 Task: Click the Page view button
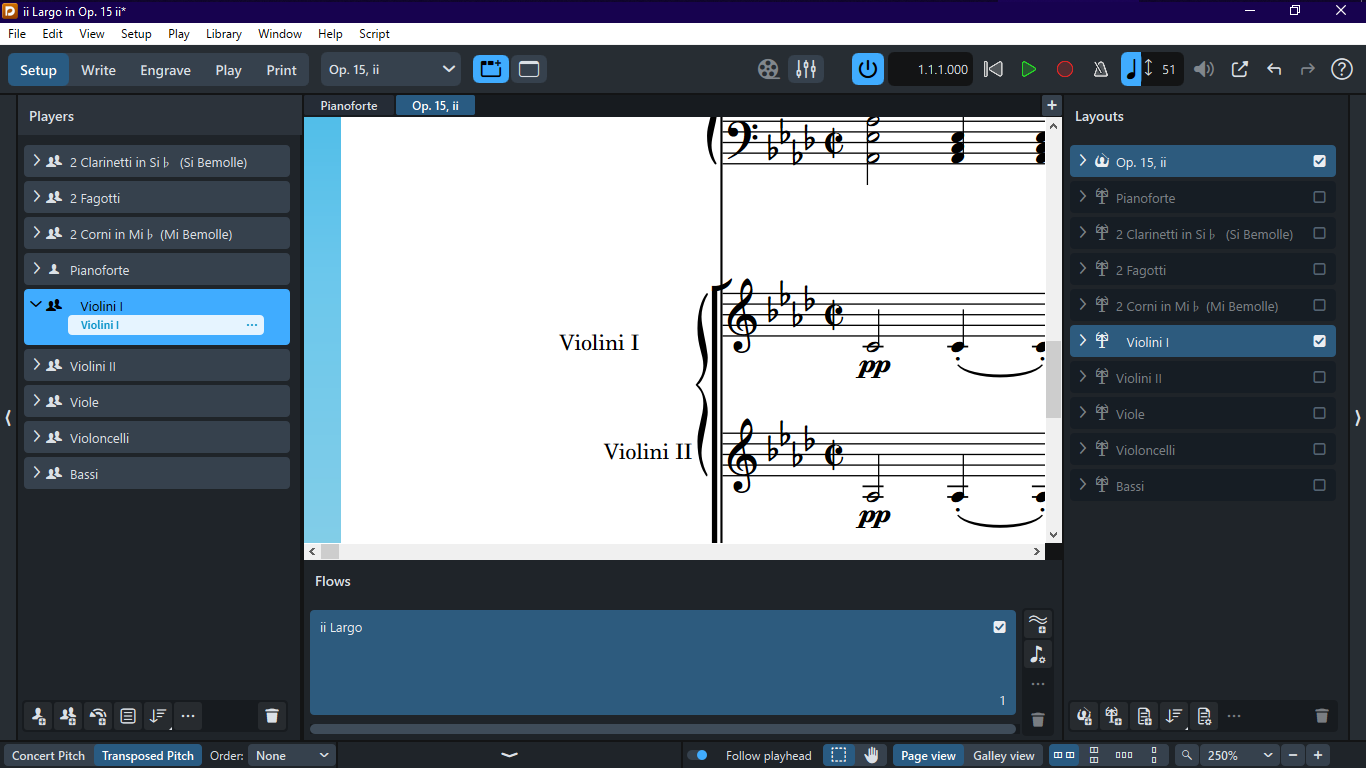pyautogui.click(x=929, y=755)
